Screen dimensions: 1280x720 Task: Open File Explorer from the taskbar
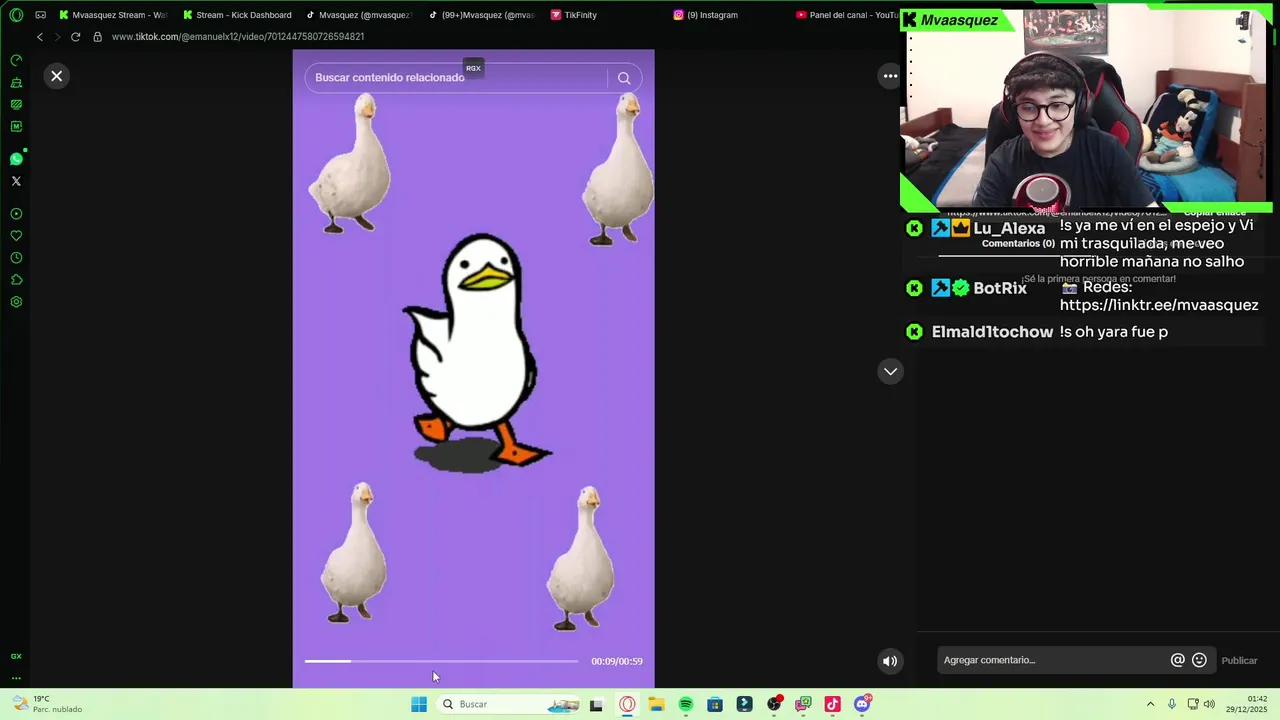pyautogui.click(x=656, y=704)
